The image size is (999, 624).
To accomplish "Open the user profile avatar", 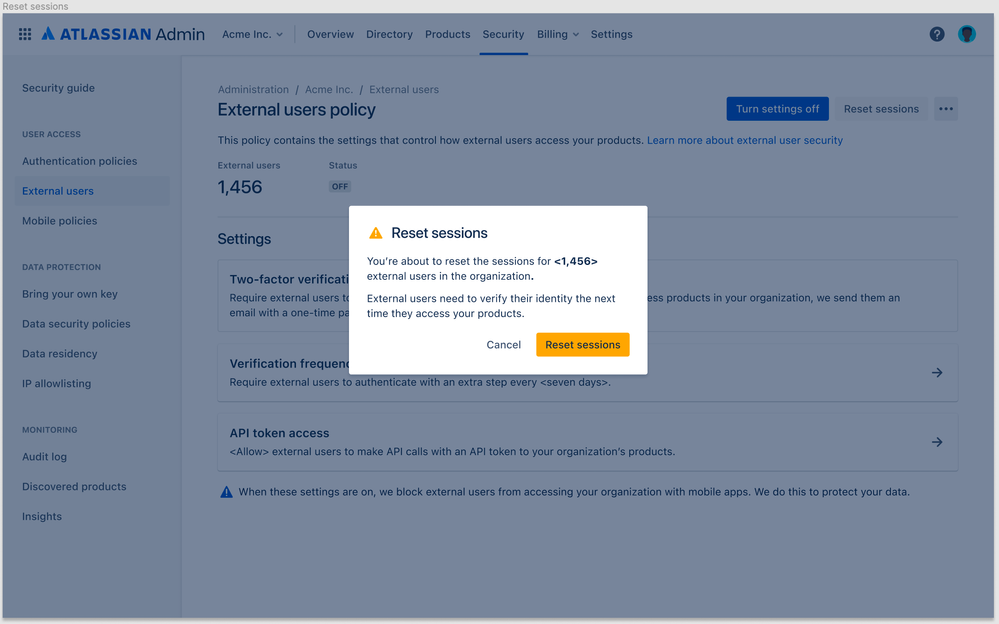I will (x=967, y=34).
